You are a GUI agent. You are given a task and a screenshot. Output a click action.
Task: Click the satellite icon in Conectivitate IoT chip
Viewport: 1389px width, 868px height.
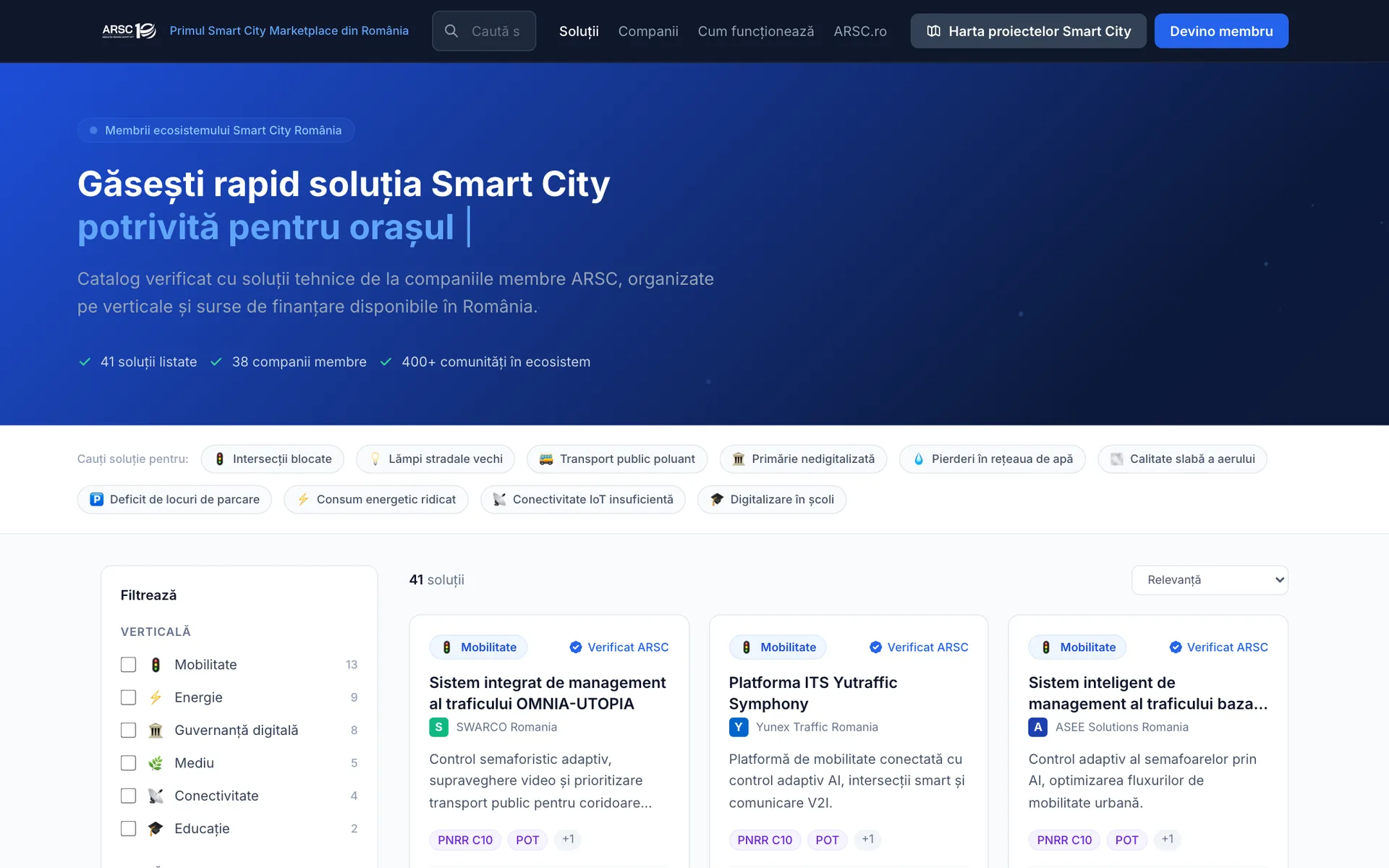click(499, 499)
